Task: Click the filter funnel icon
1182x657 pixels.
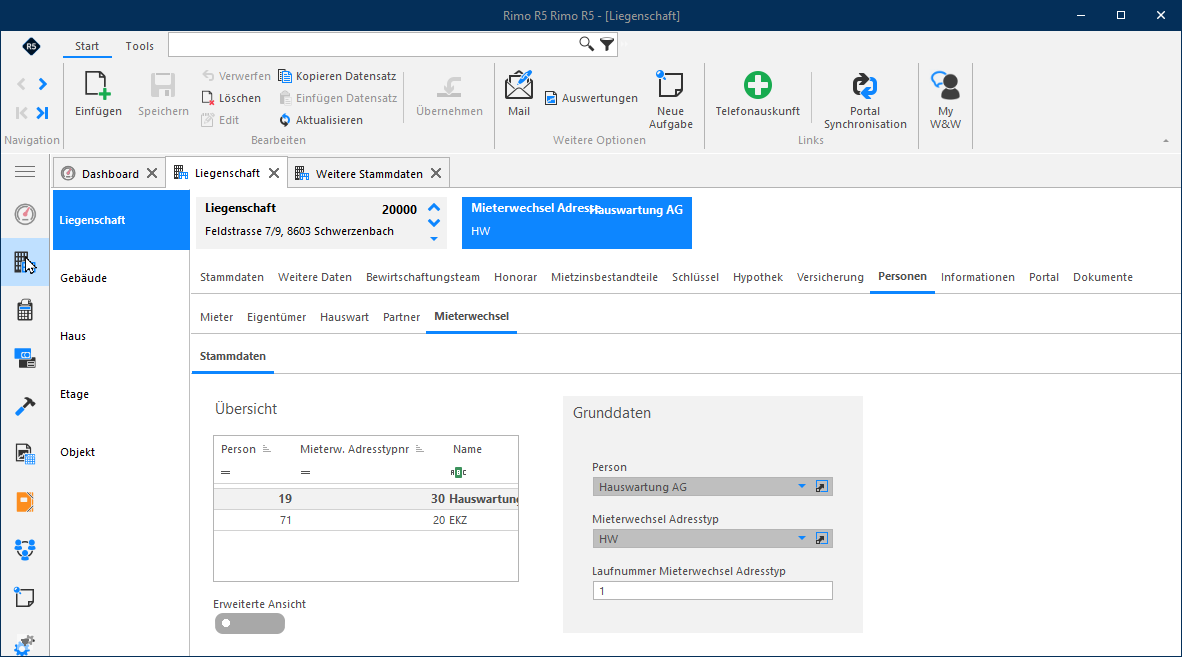Action: click(607, 44)
